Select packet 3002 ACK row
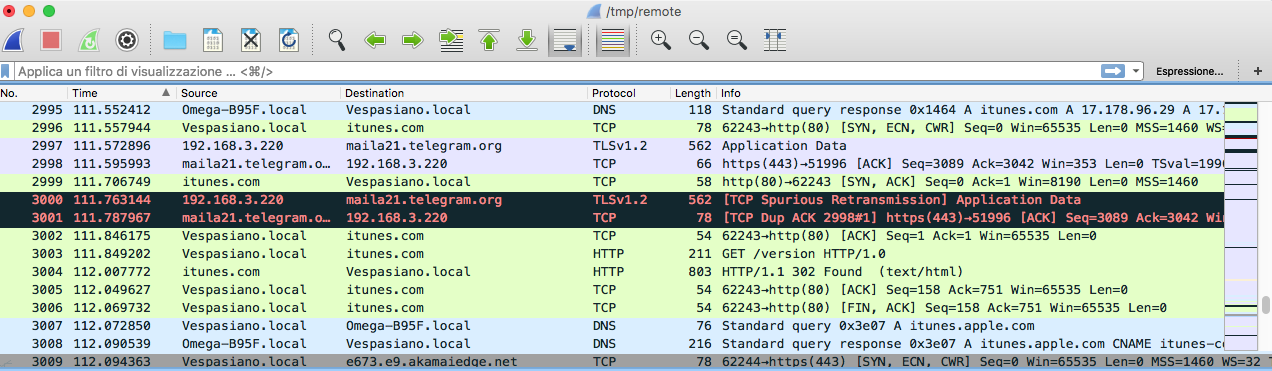This screenshot has height=371, width=1272. pyautogui.click(x=612, y=236)
